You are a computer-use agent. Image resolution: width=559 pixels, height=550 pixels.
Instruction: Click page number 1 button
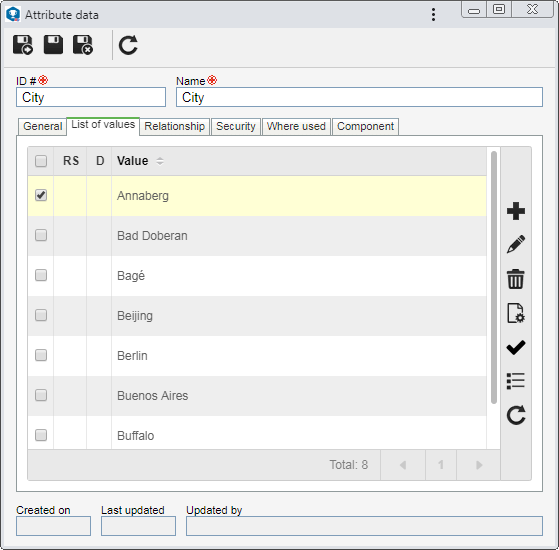point(441,465)
